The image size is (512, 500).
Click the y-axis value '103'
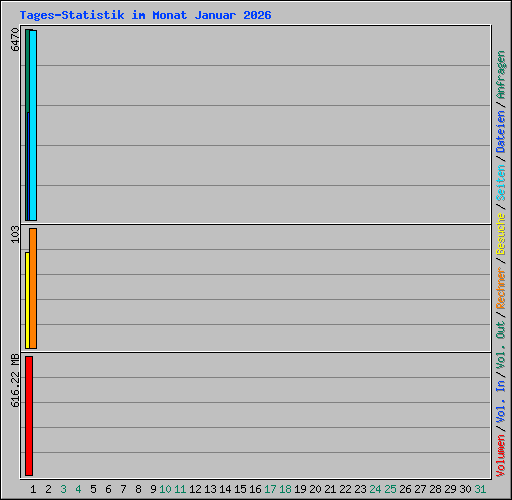pyautogui.click(x=15, y=234)
